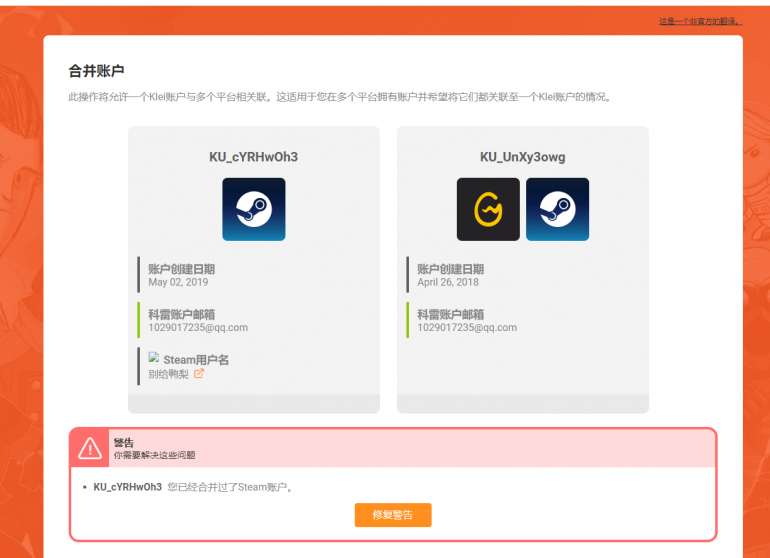The image size is (770, 558).
Task: Click the 警告 heading text
Action: click(124, 443)
